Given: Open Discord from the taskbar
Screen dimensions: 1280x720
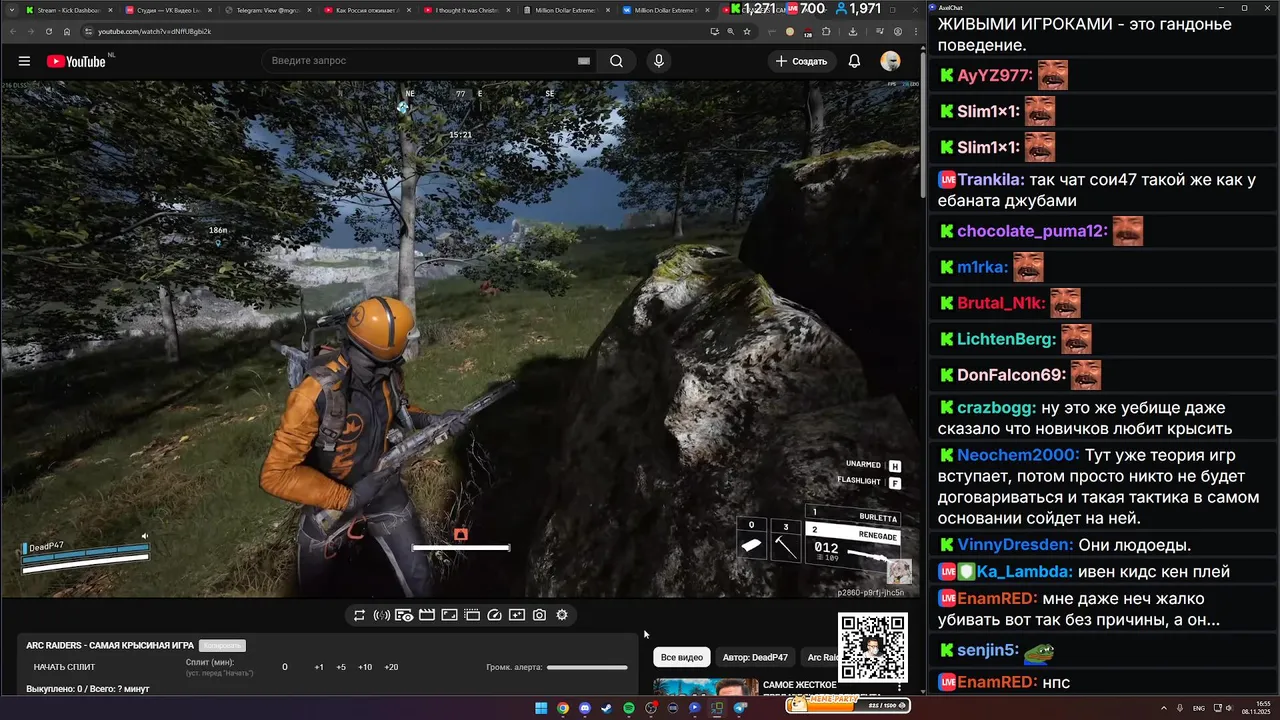Looking at the screenshot, I should click(585, 708).
